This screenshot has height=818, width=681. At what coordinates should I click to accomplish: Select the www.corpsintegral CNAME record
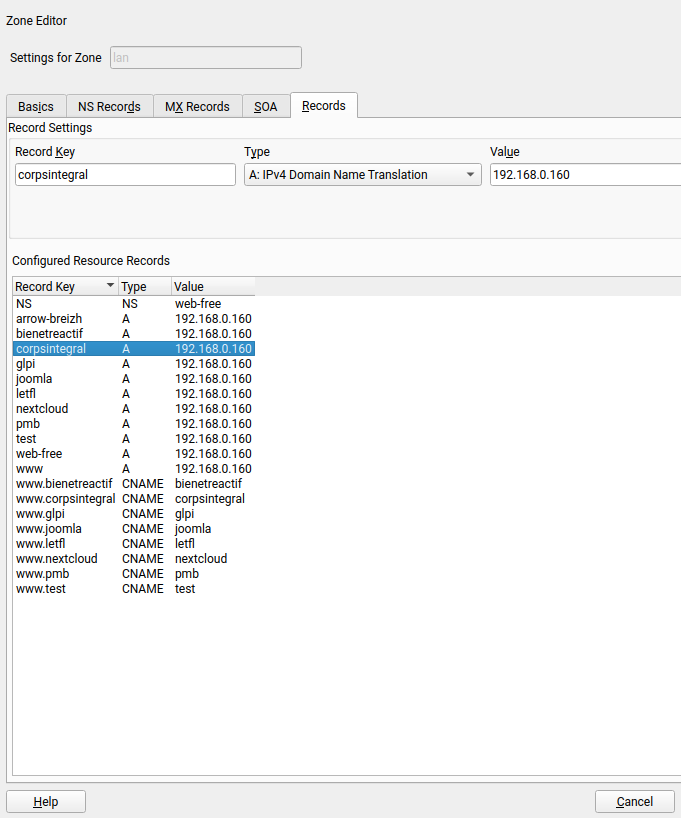[134, 499]
